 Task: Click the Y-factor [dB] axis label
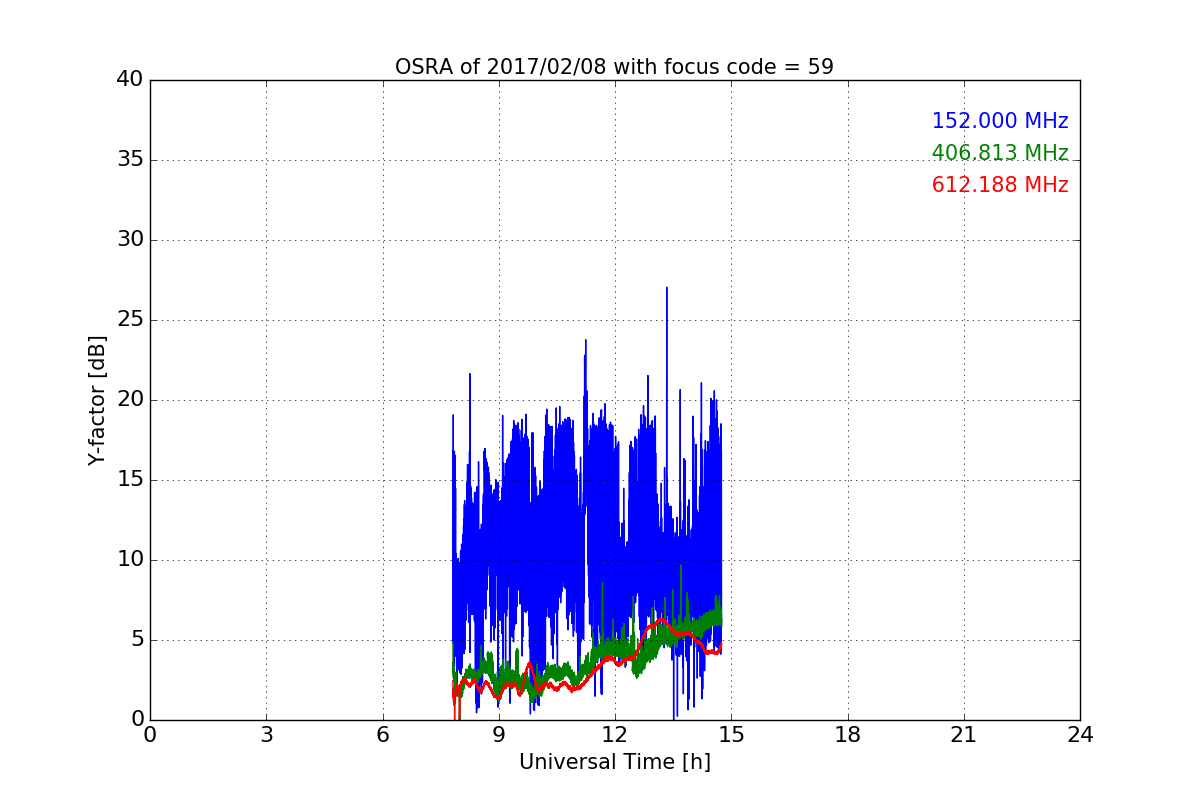(97, 400)
